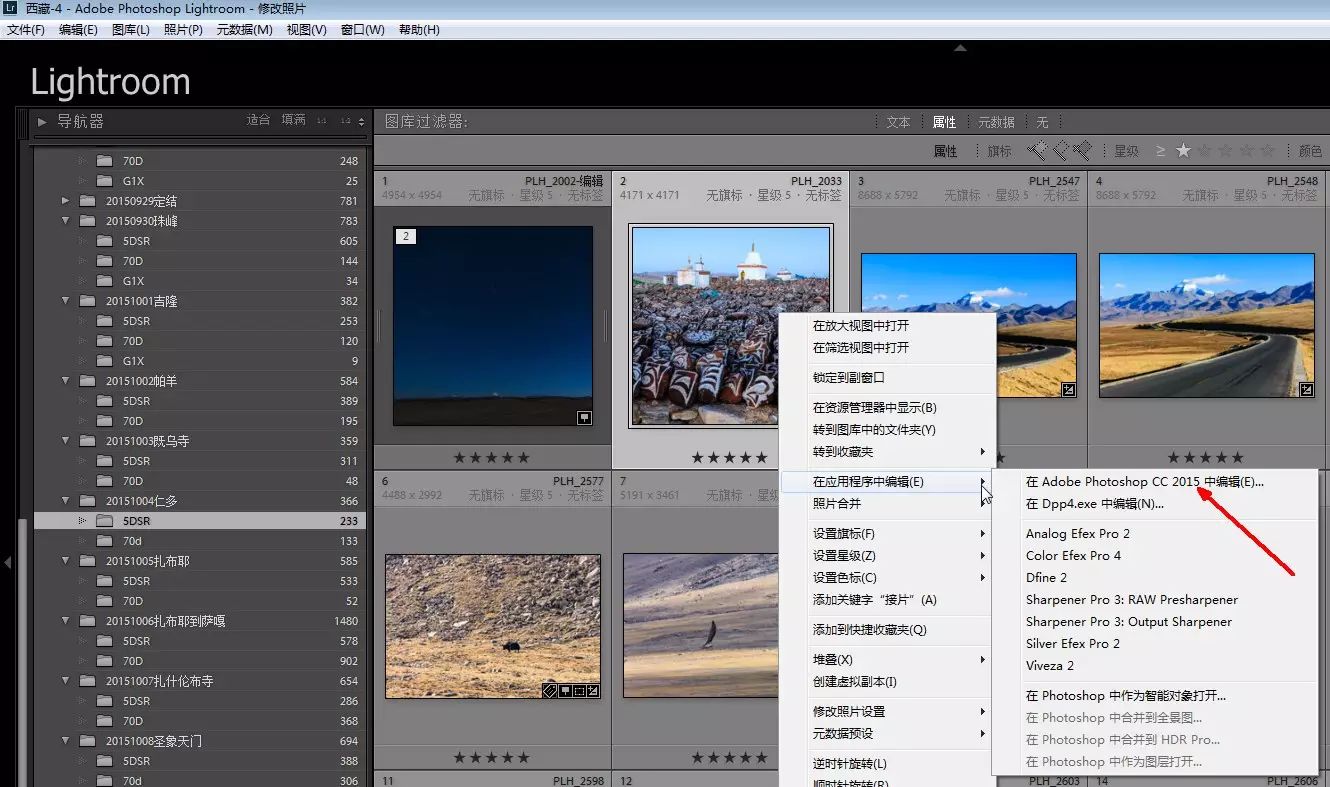The image size is (1330, 787).
Task: Select the PLH_2548 road photo thumbnail
Action: (x=1206, y=325)
